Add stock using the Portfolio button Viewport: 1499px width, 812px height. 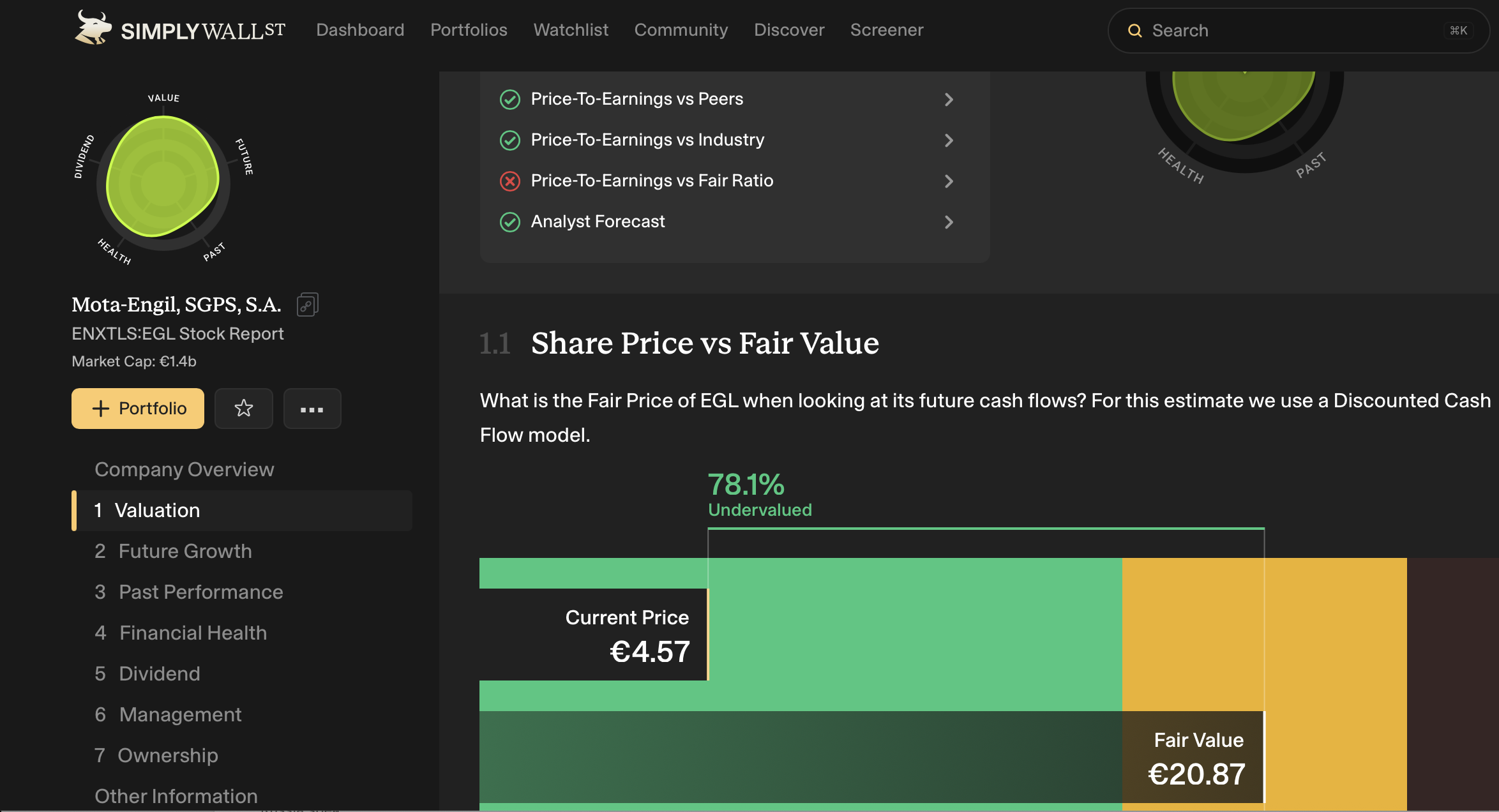point(138,409)
